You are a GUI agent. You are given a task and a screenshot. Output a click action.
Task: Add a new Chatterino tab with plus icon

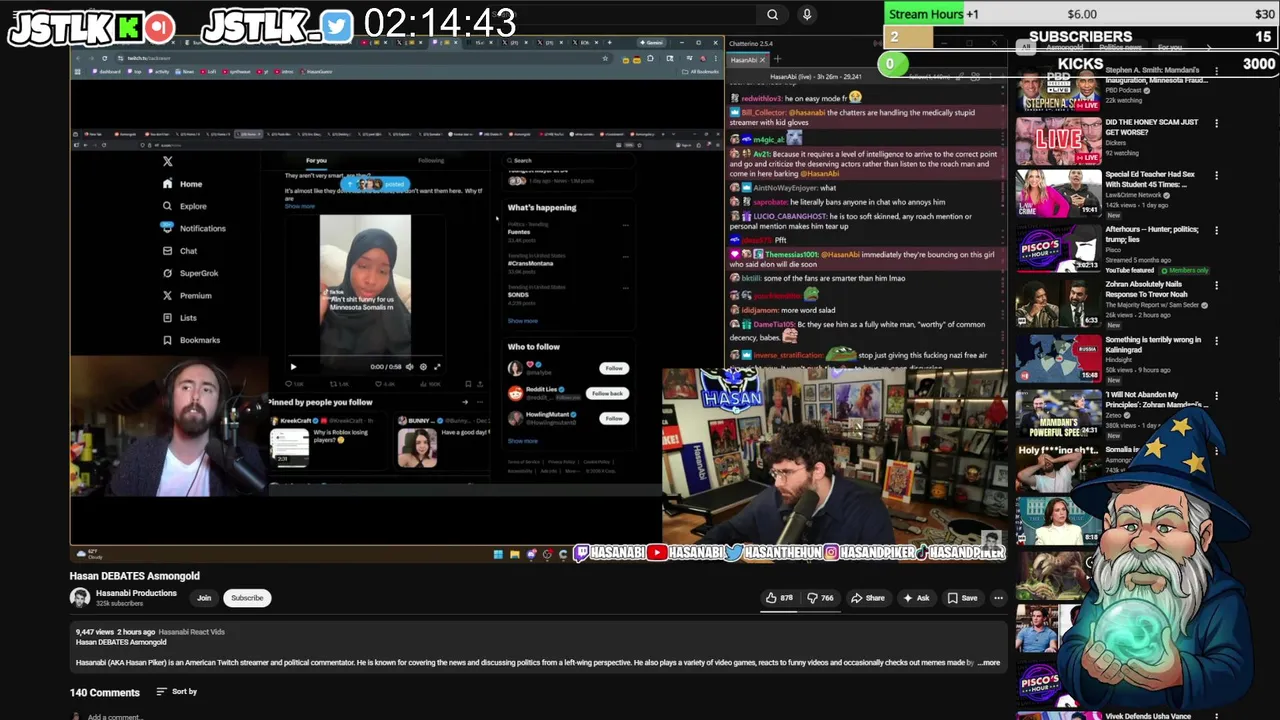click(777, 60)
